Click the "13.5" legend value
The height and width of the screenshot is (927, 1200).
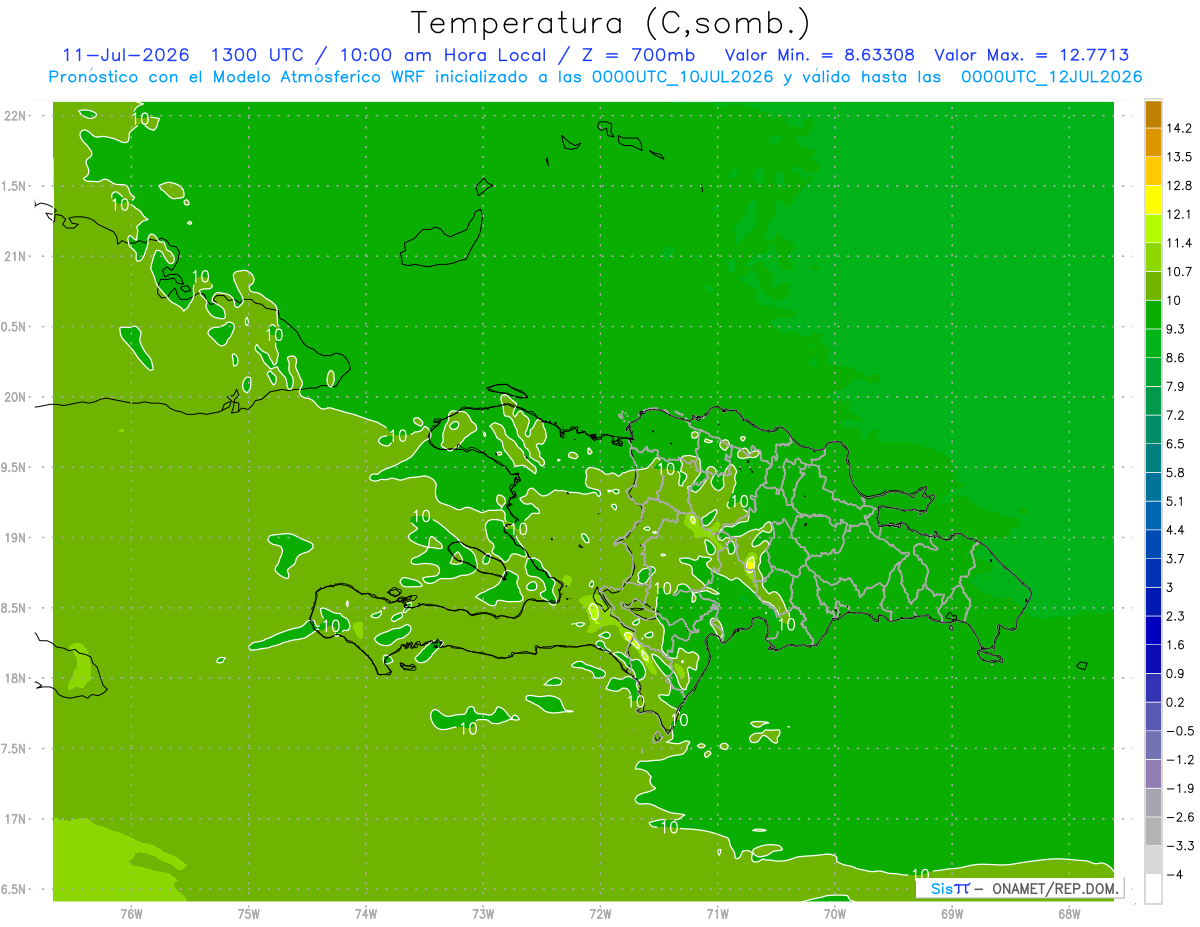pos(1178,157)
